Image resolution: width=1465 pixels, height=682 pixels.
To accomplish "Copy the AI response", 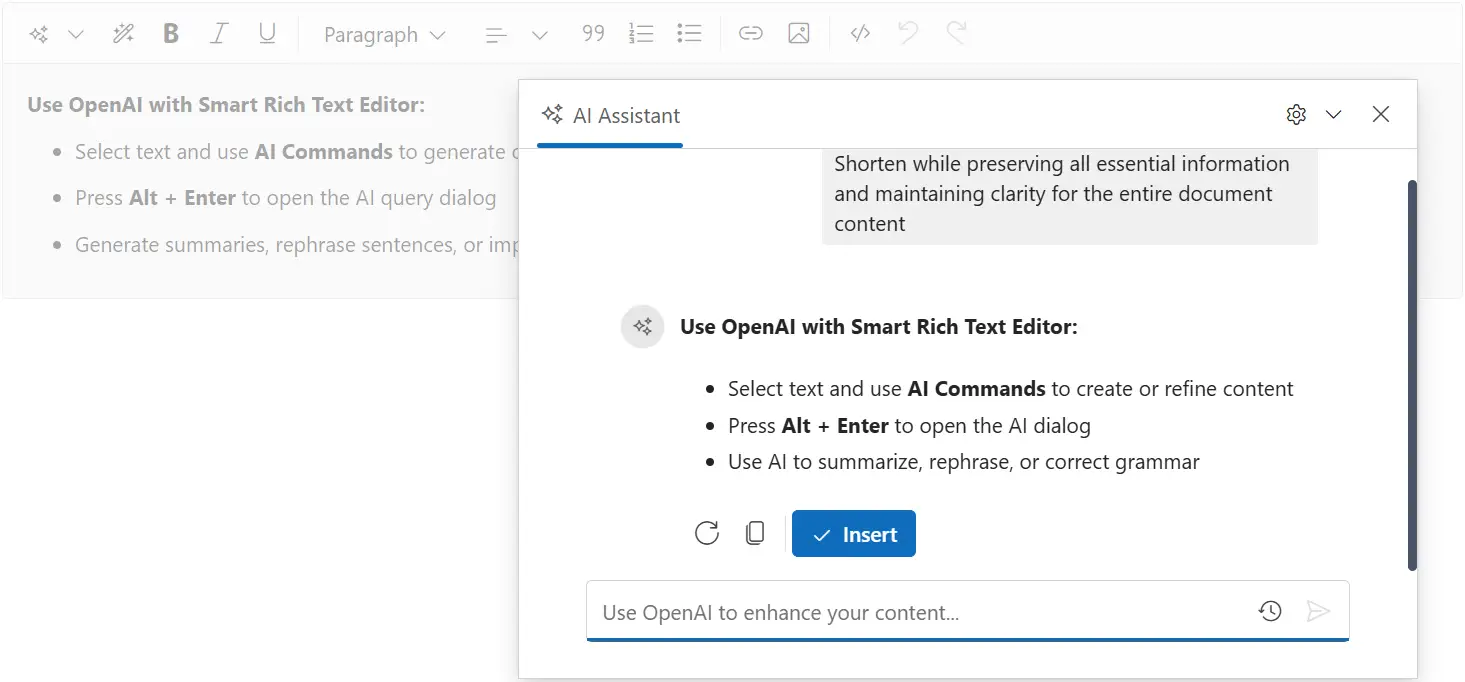I will pos(755,534).
